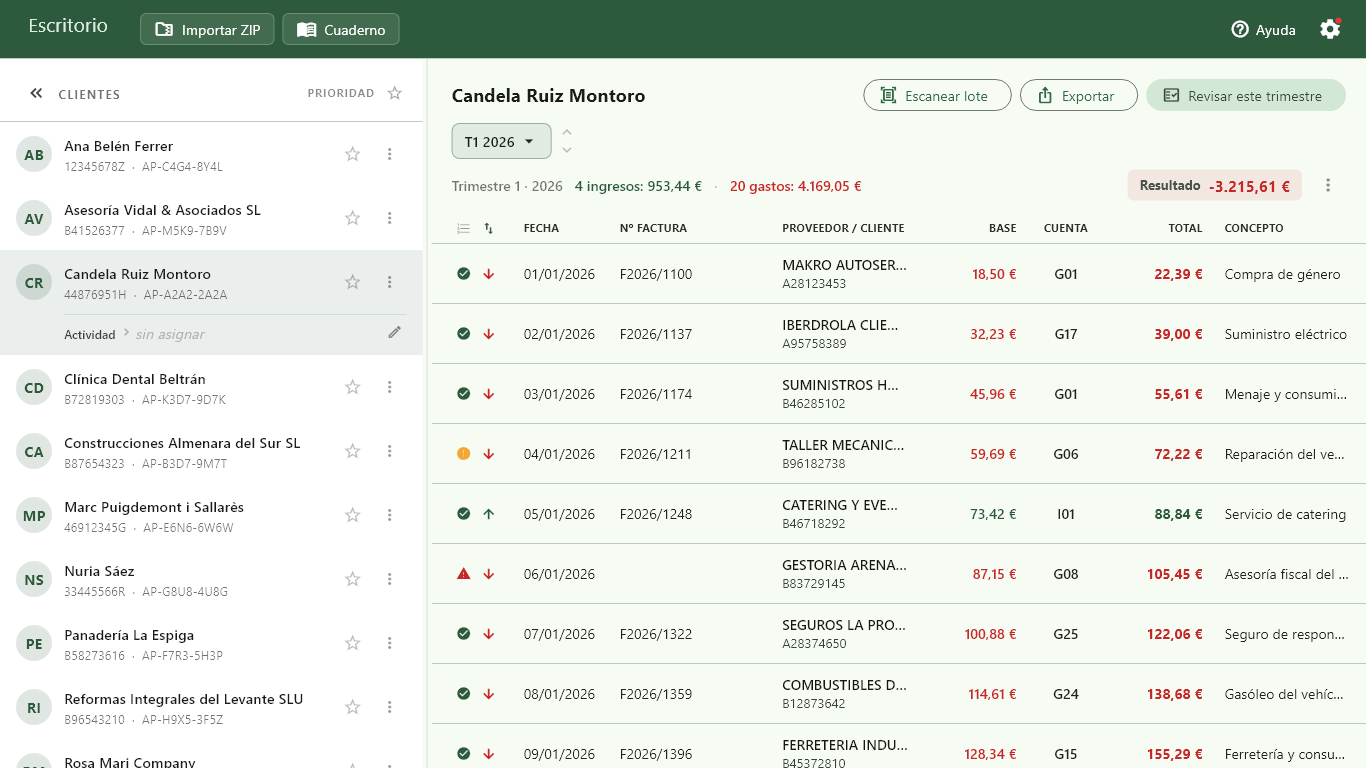The image size is (1366, 768).
Task: Click invoice number F2026/1322
Action: click(656, 634)
